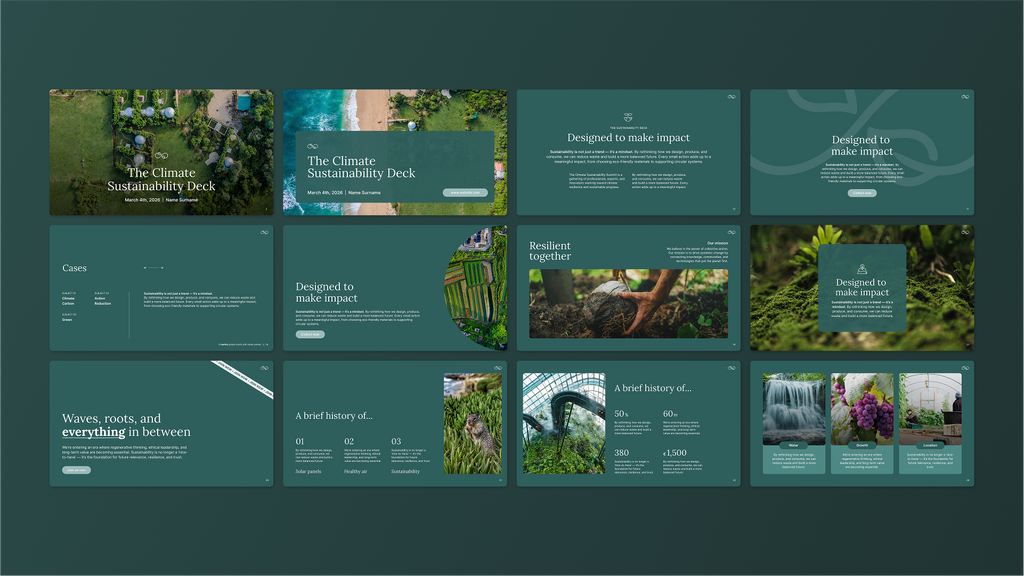Select the squirrel photo on the history slide
1024x576 pixels.
[470, 424]
